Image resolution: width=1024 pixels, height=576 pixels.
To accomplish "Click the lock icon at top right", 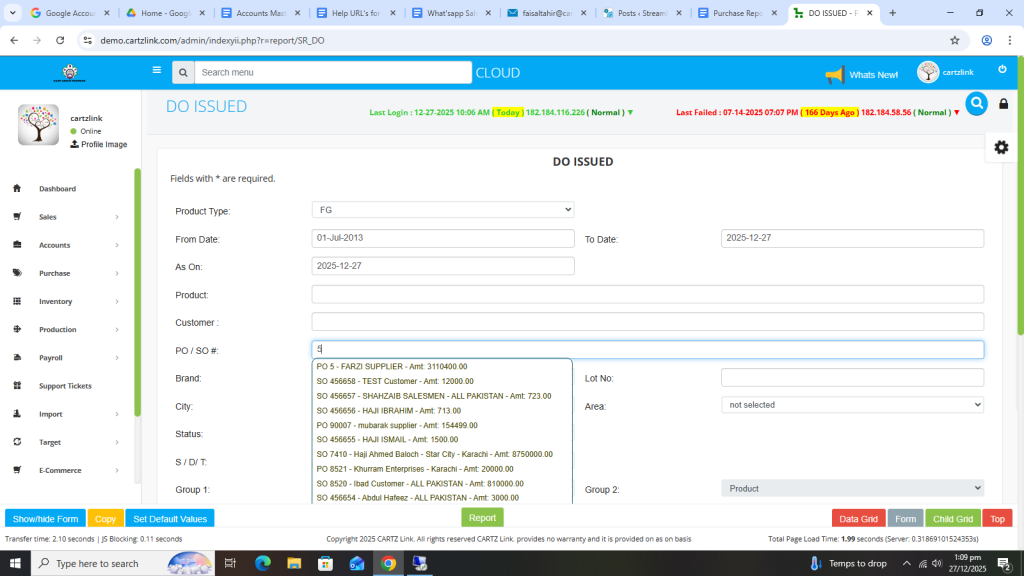I will click(1004, 104).
